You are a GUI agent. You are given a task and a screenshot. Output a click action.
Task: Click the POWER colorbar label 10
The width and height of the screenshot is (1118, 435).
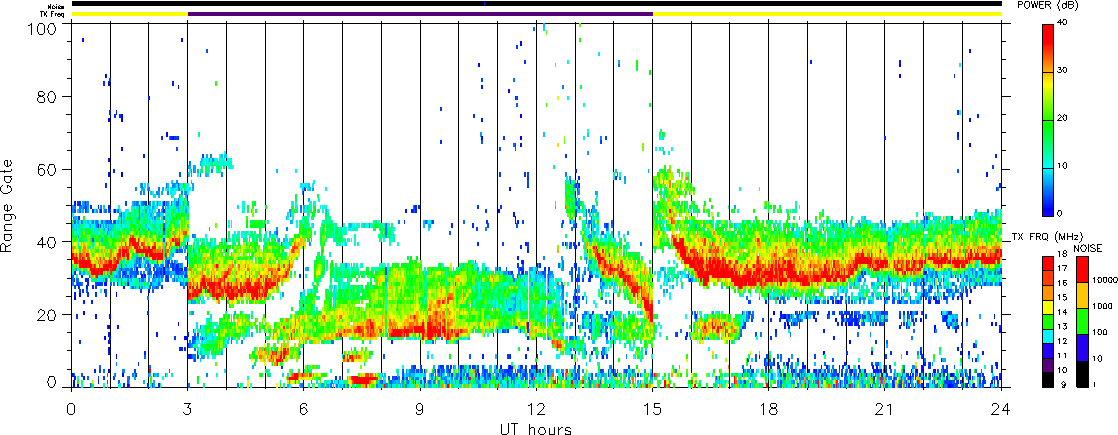[1064, 166]
